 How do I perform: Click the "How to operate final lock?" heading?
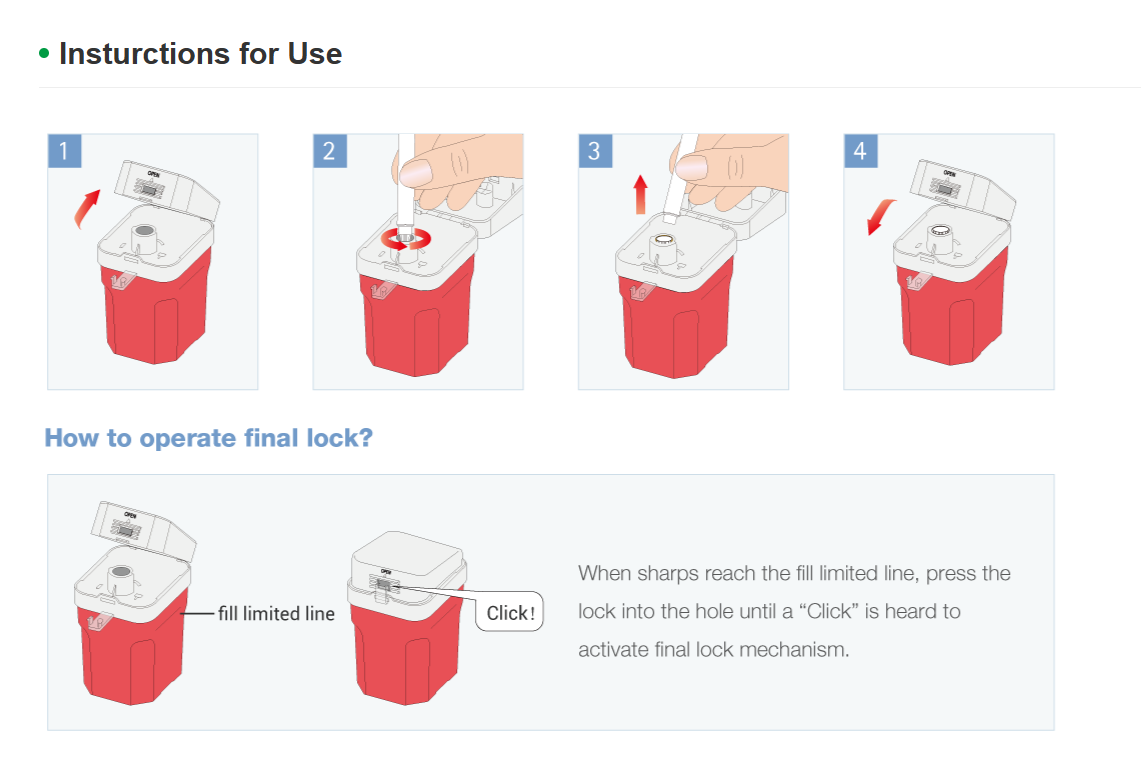point(208,438)
